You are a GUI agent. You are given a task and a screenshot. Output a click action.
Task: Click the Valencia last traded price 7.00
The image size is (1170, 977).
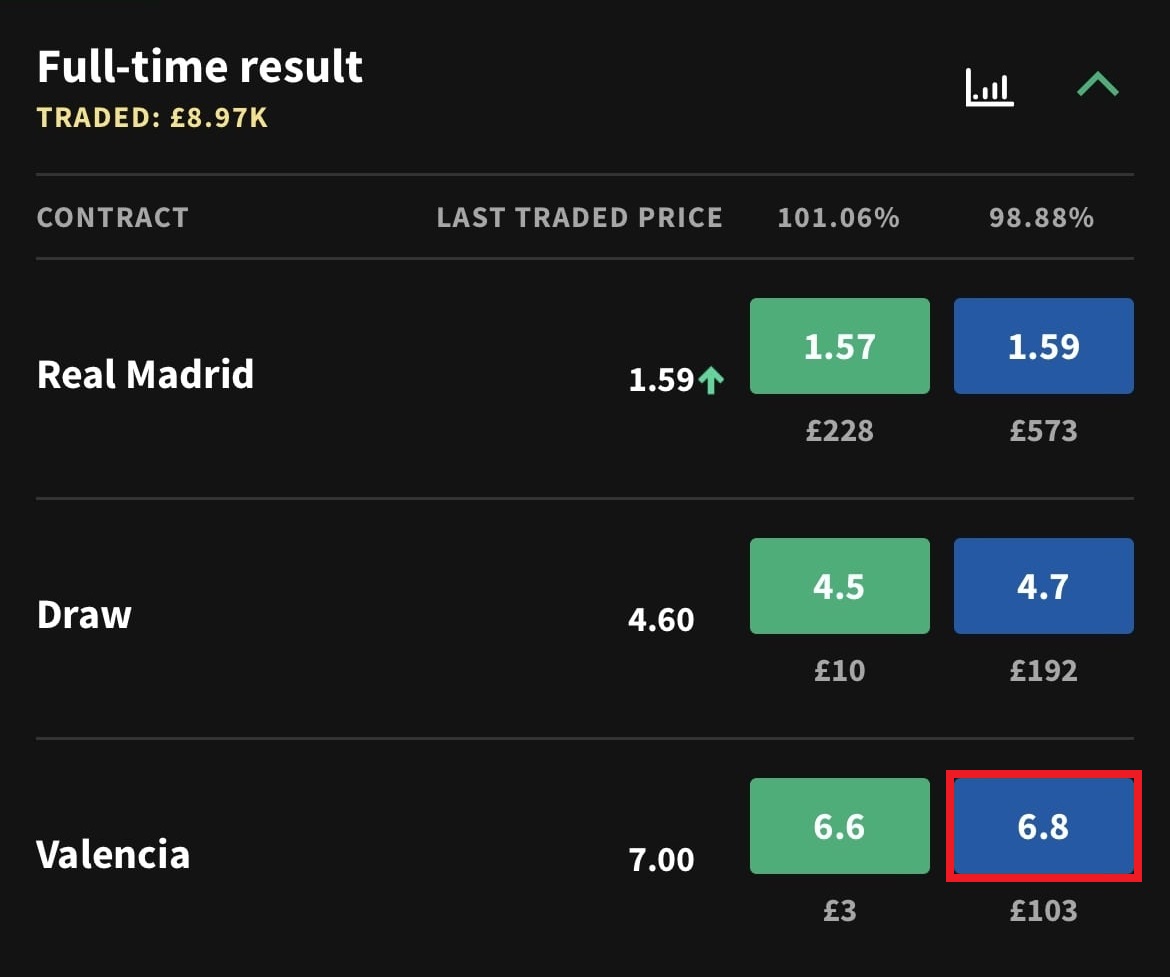(x=661, y=860)
